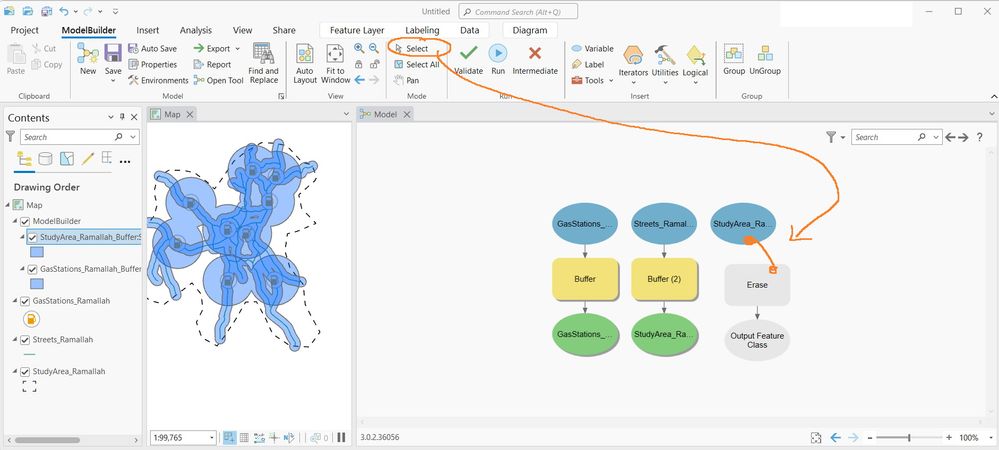Screen dimensions: 999x450
Task: Click the blue swatch under GasStations_Ramallah_Buffer
Action: pos(37,284)
